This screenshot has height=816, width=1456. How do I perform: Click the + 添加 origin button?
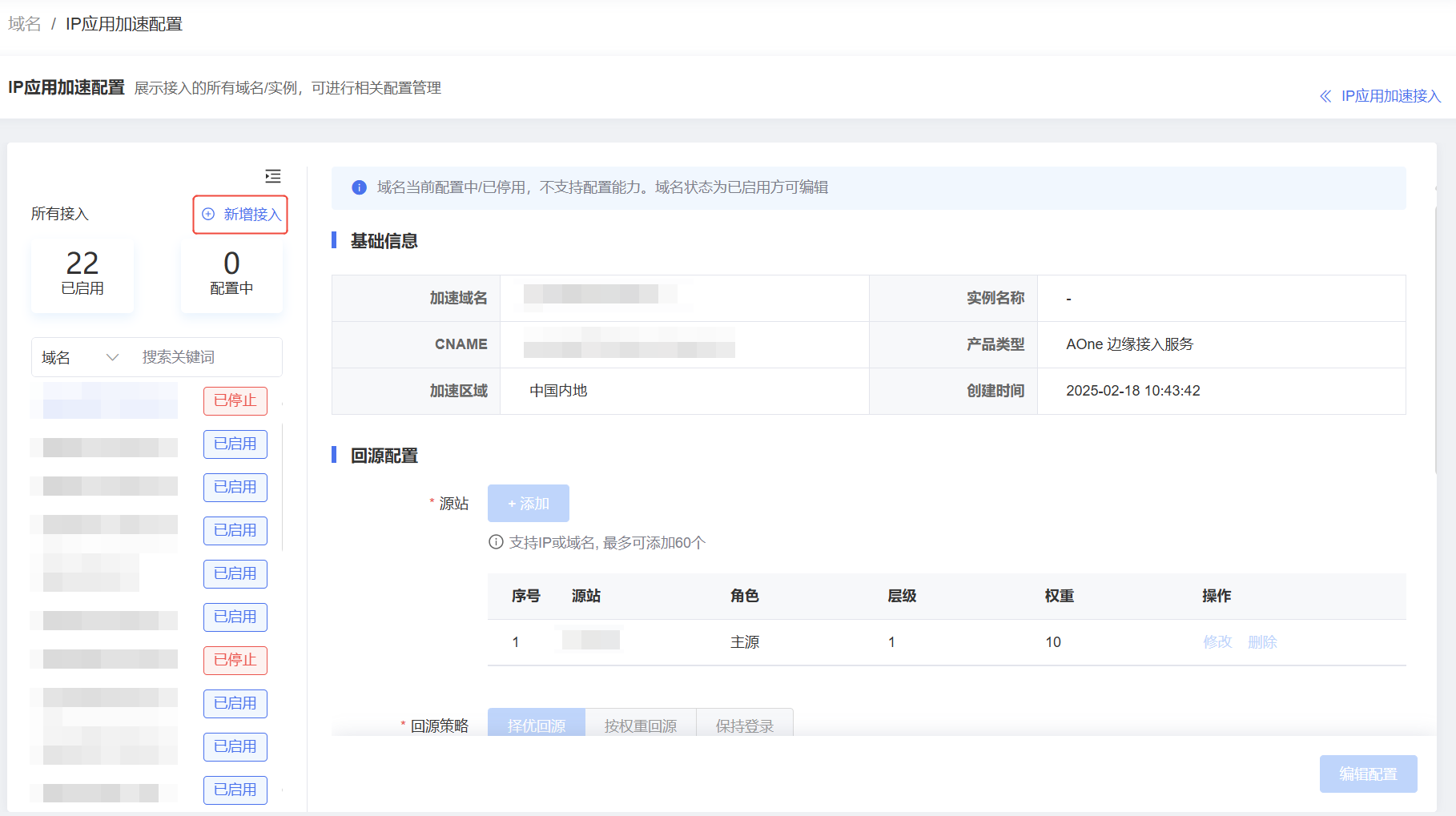529,504
